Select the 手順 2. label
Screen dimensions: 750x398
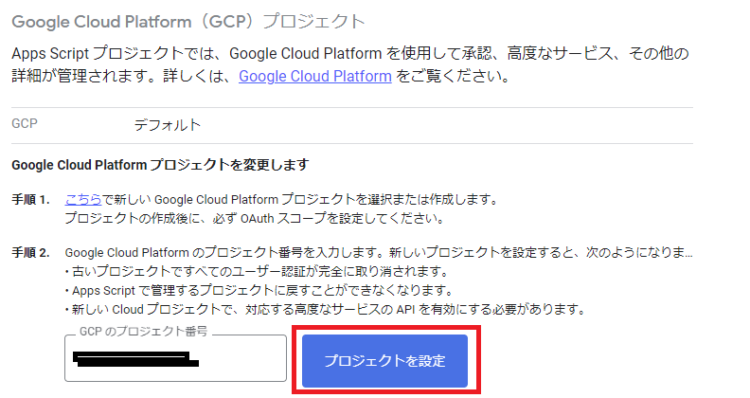(x=31, y=253)
